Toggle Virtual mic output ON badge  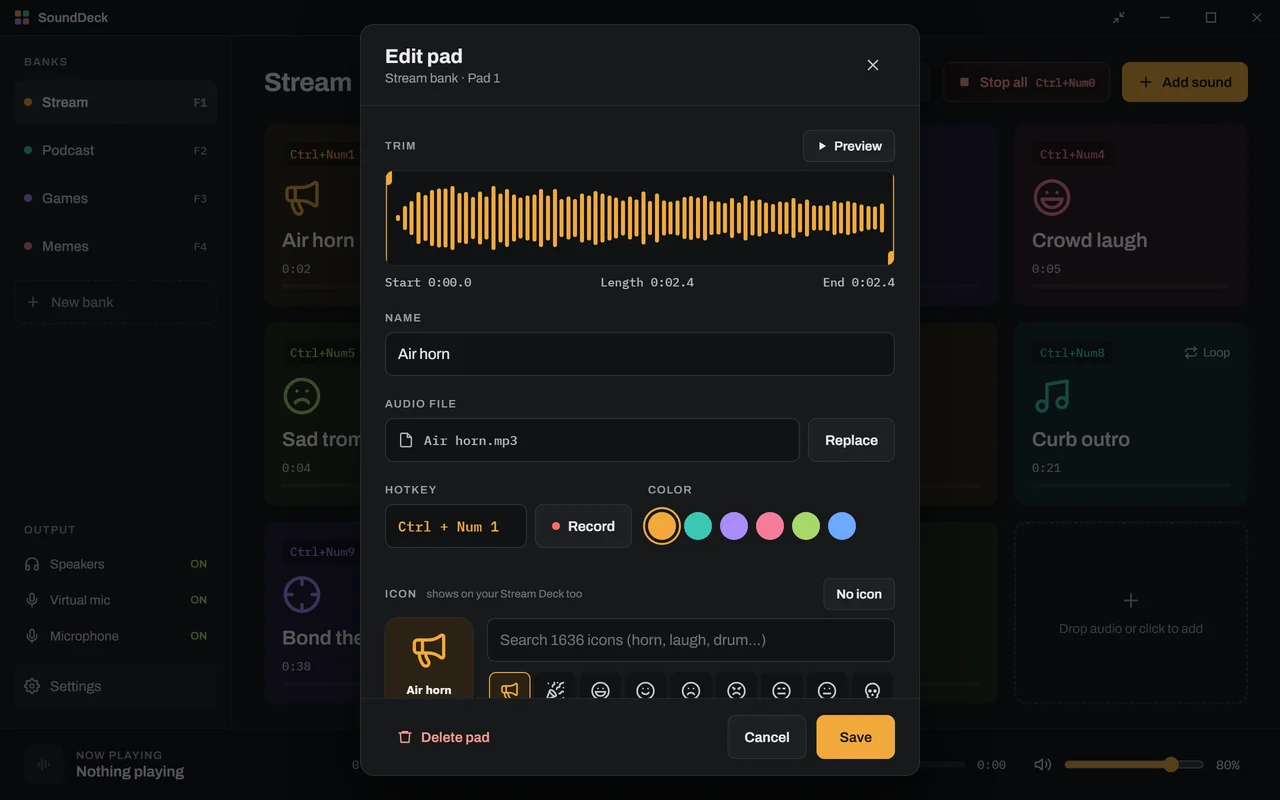[x=199, y=600]
